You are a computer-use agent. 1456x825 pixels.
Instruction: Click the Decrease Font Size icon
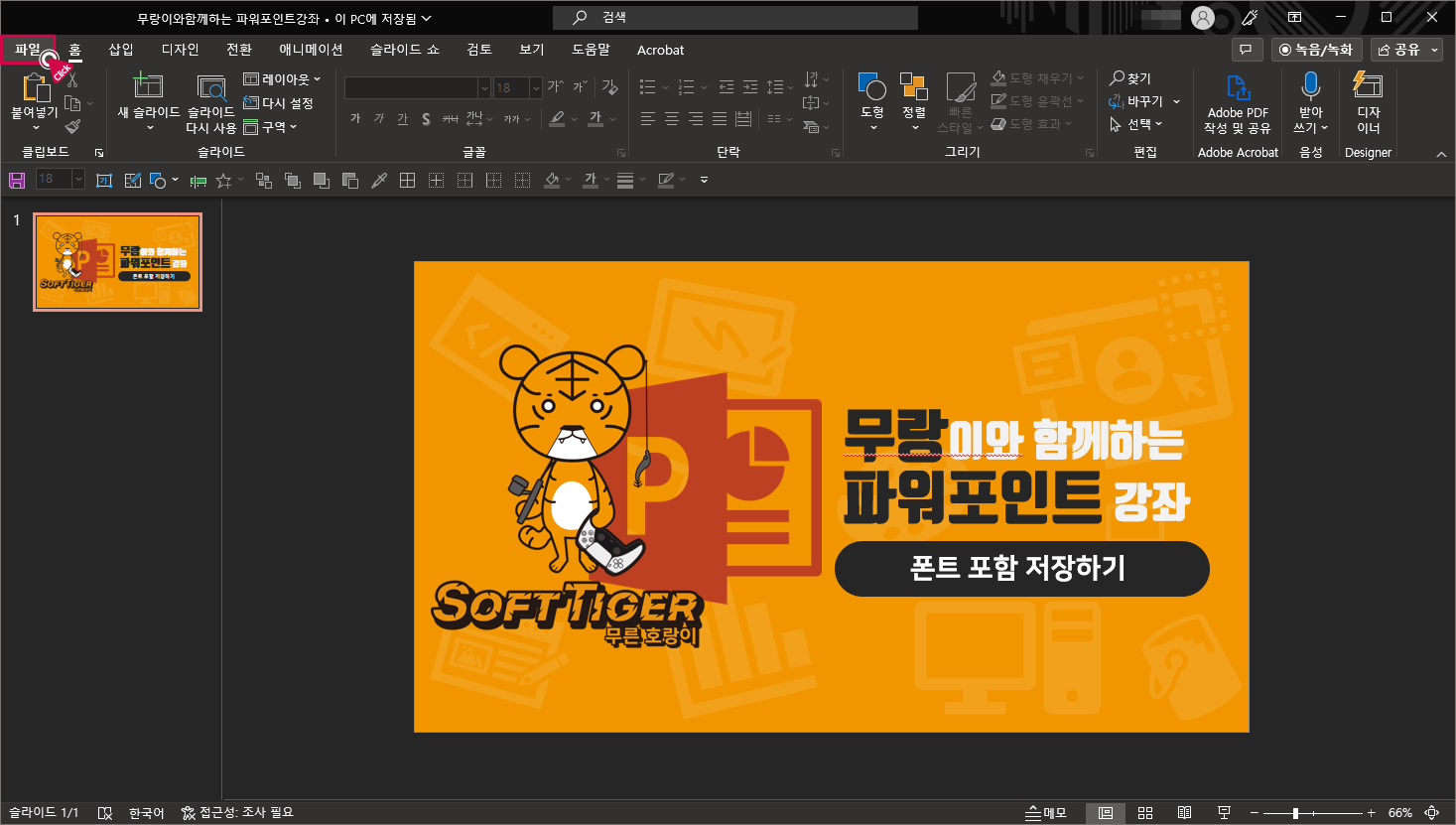click(x=580, y=87)
